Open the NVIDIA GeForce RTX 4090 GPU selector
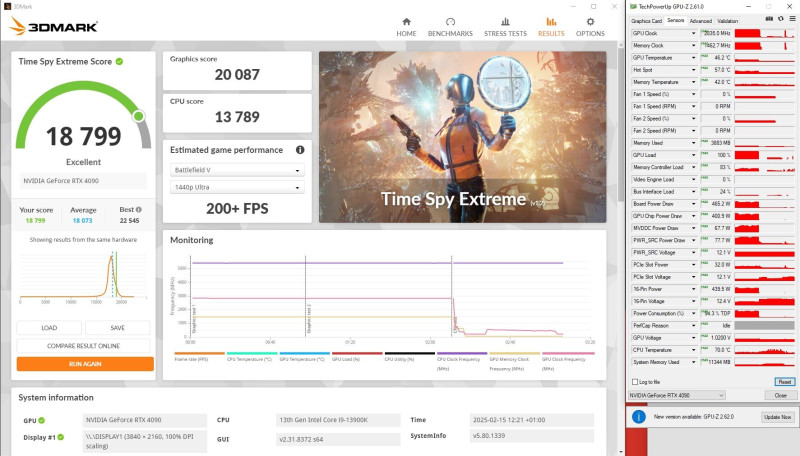Screen dimensions: 800x456 click(677, 395)
